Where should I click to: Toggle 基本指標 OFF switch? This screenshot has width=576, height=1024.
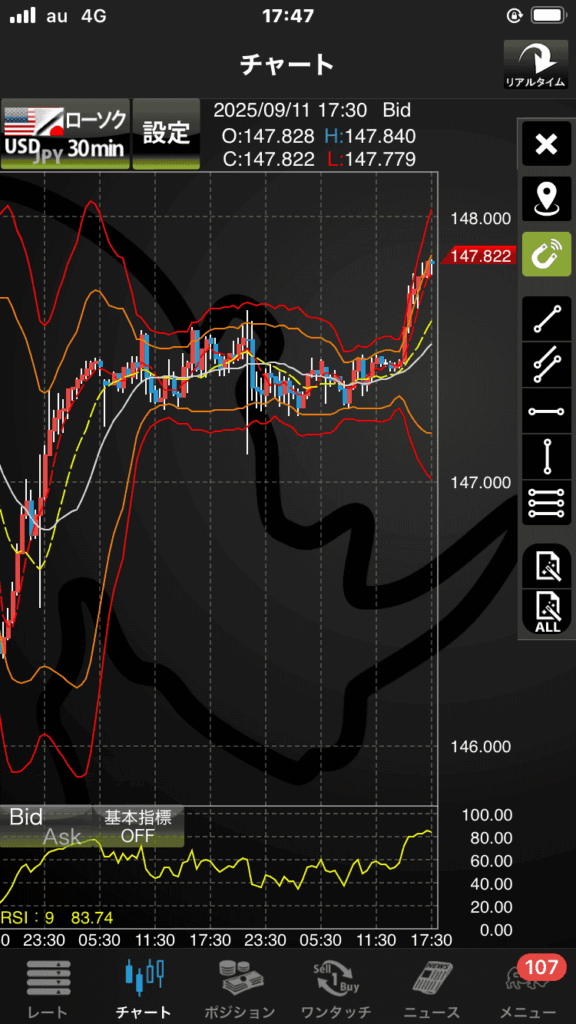pos(138,826)
